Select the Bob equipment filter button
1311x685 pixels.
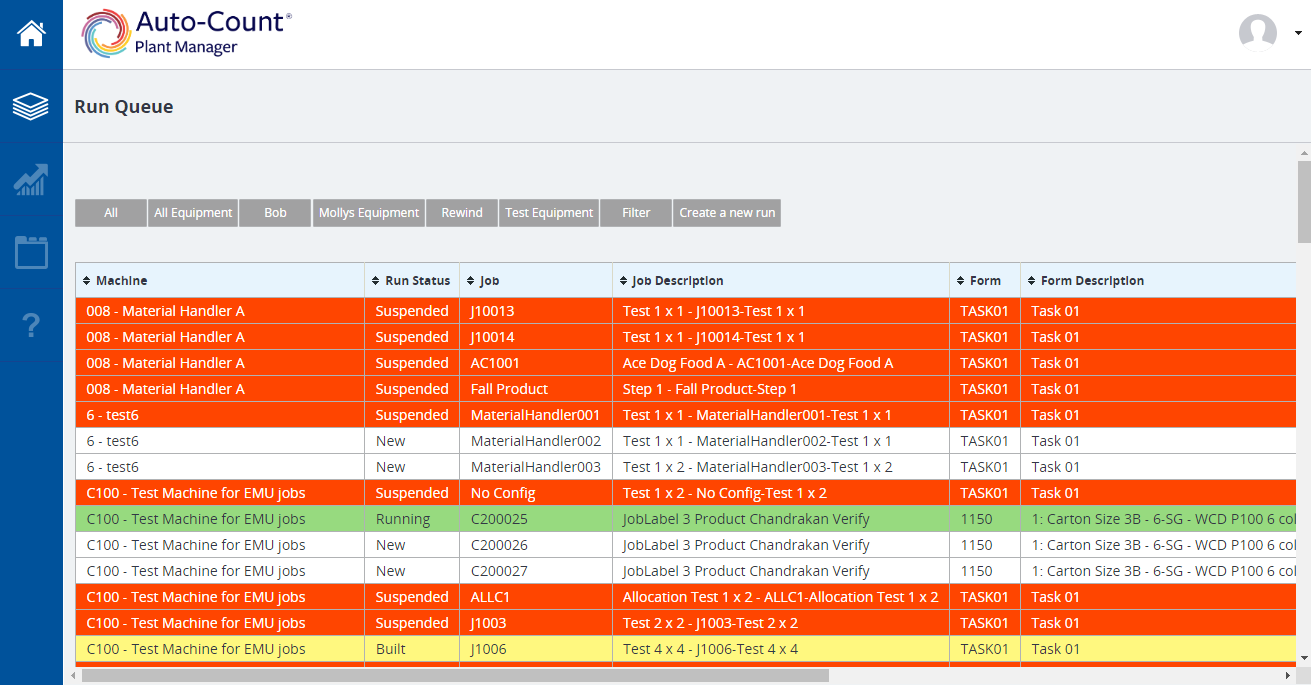click(274, 212)
